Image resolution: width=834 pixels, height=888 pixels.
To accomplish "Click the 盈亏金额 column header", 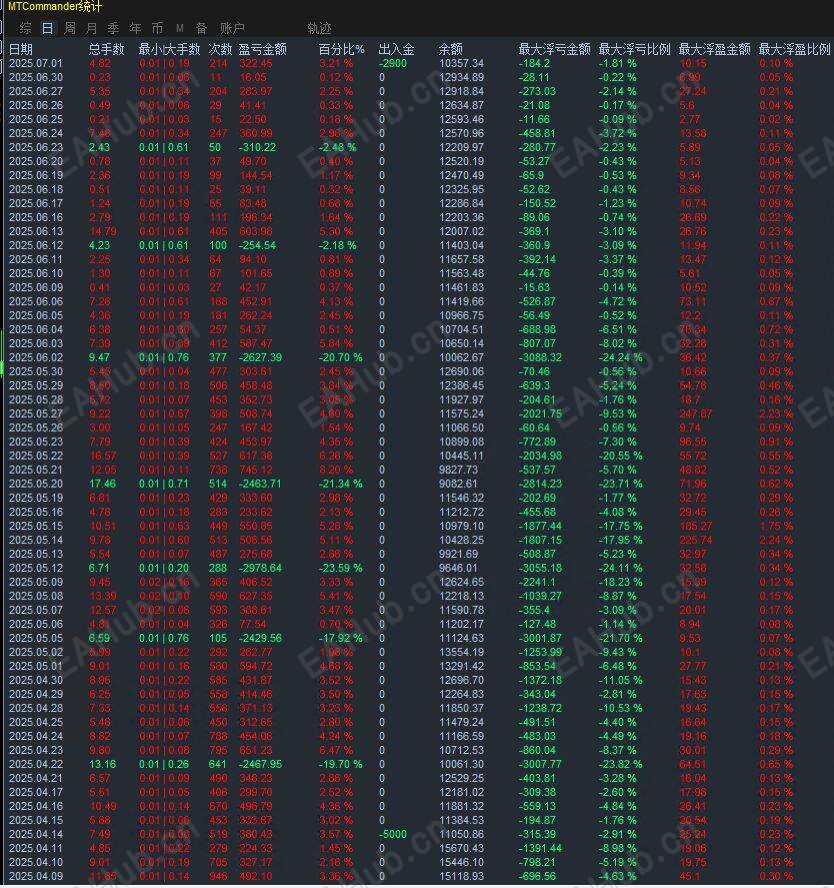I will pos(263,49).
